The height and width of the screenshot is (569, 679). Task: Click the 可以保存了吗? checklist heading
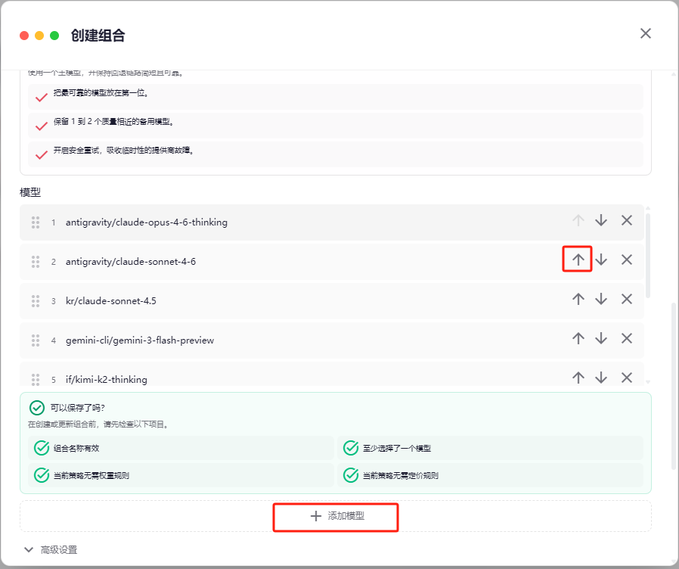click(78, 408)
